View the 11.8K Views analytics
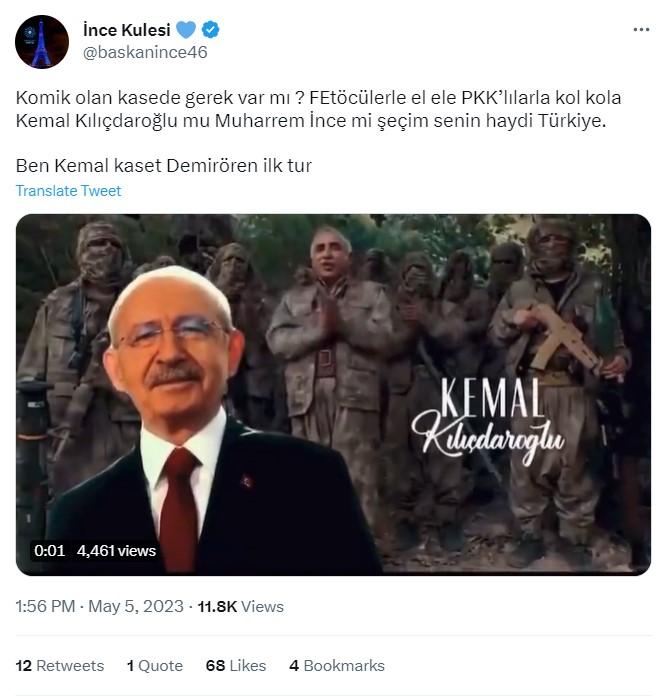Viewport: 670px width, 696px height. (240, 606)
